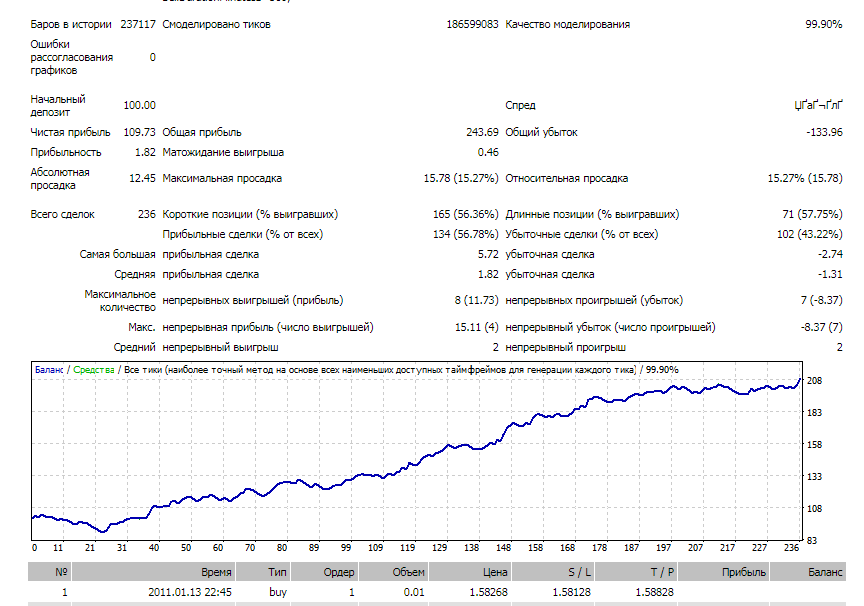Click 'Максимальное количество' row label
The image size is (864, 606).
click(x=120, y=301)
